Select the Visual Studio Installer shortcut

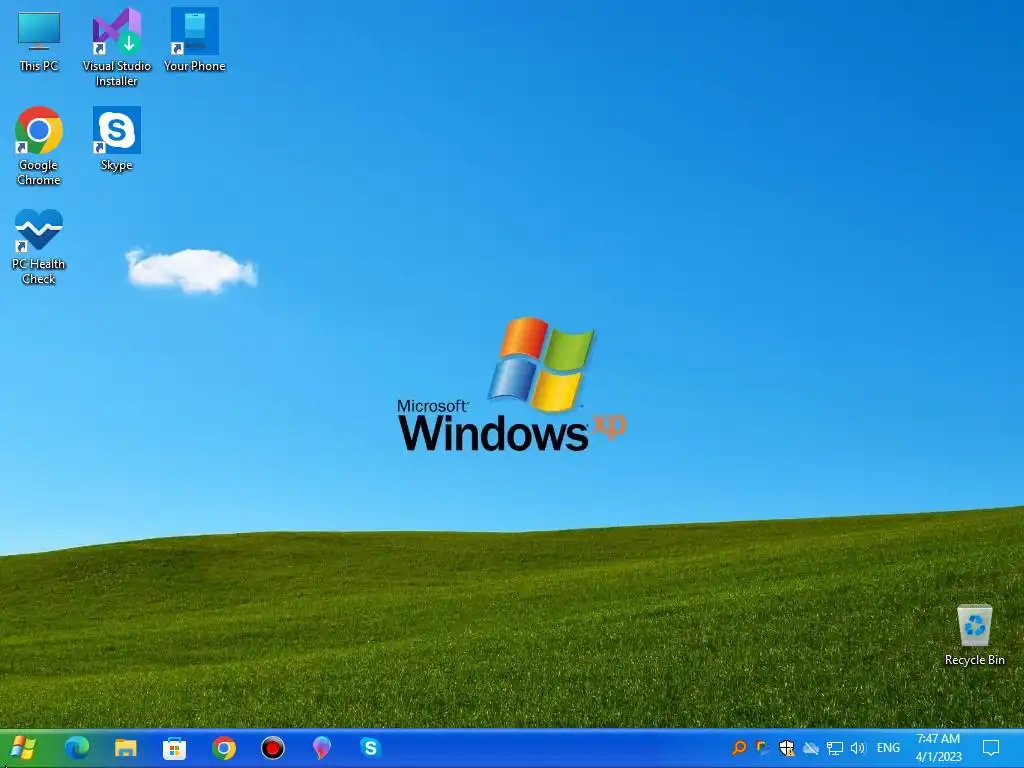(116, 47)
